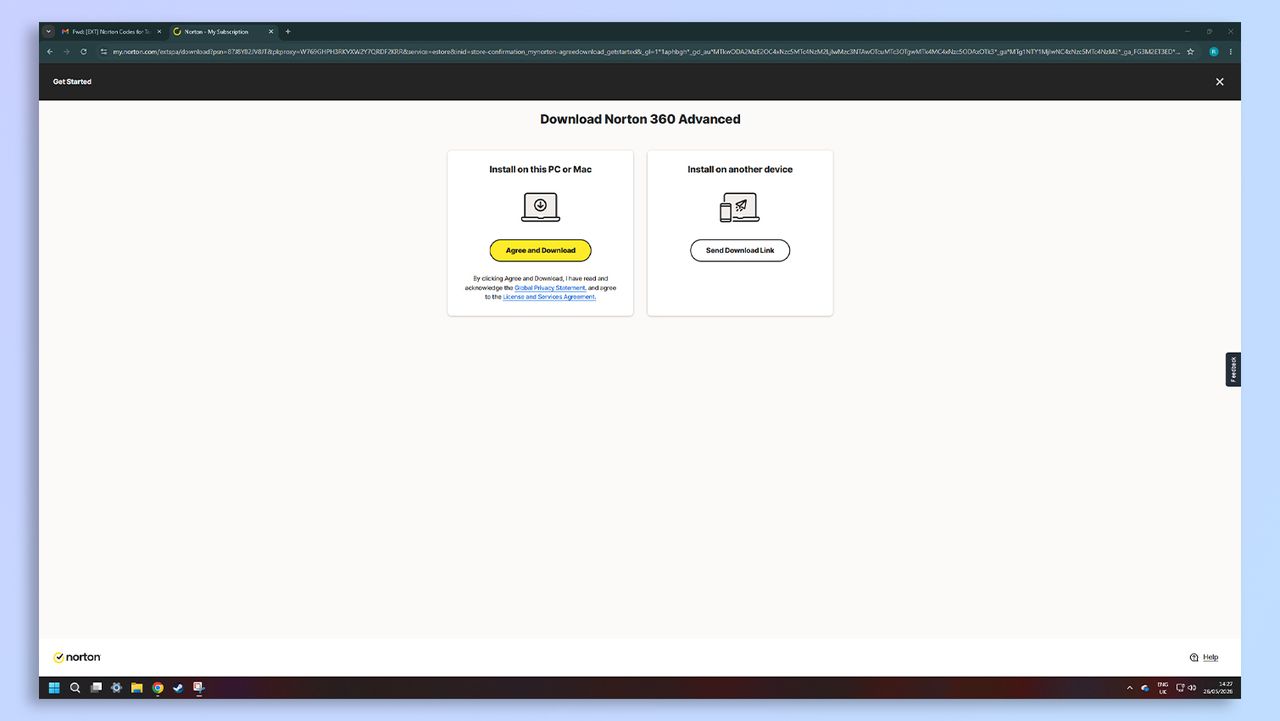
Task: Click the Snipping Tool taskbar icon
Action: pos(199,688)
